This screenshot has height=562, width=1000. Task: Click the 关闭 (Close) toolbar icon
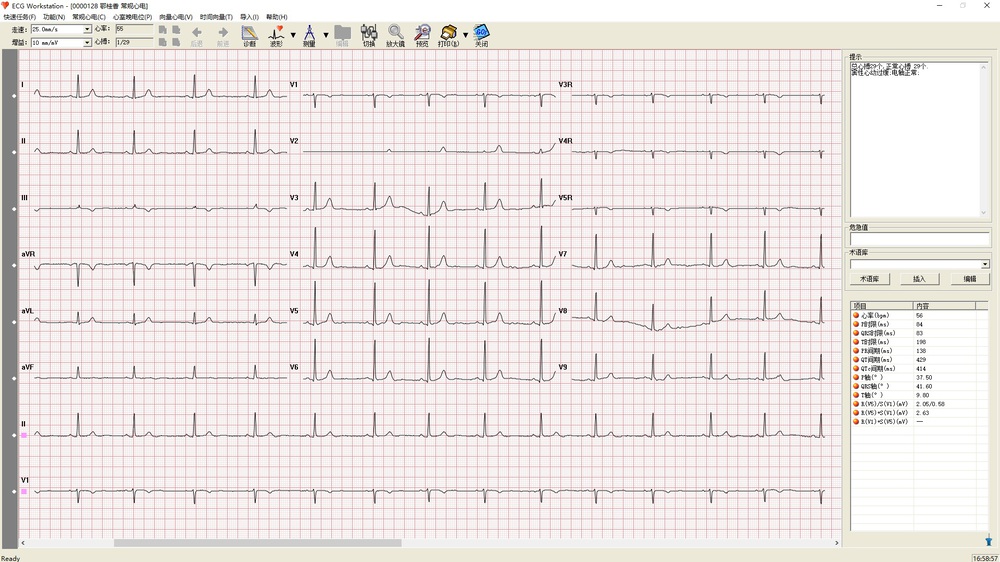pos(481,36)
